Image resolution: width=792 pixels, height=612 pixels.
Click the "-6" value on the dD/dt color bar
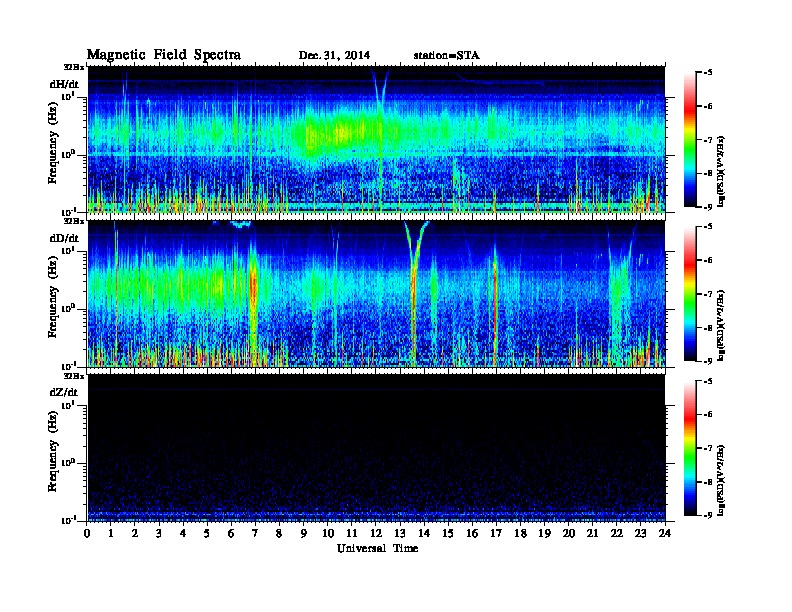click(708, 260)
